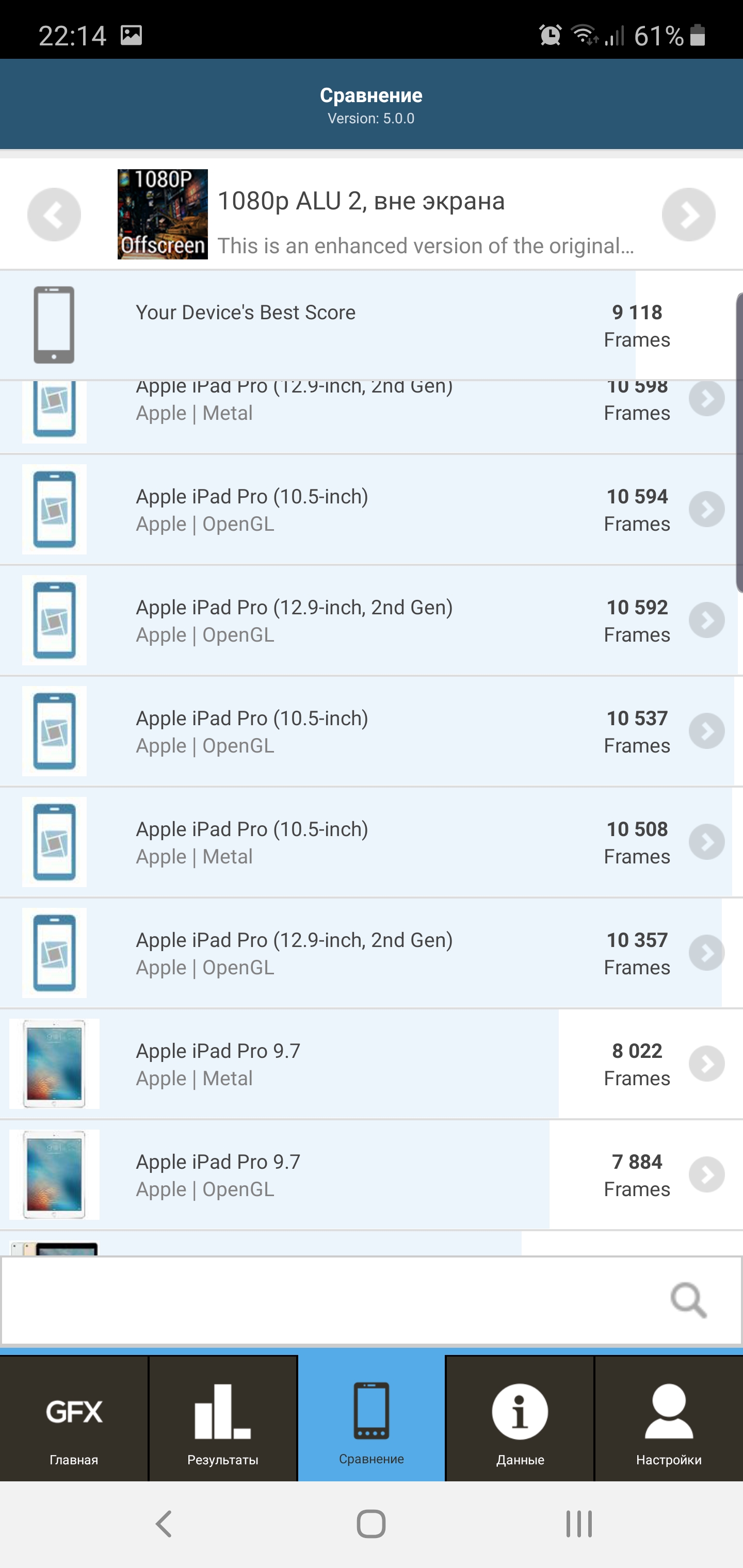Image resolution: width=743 pixels, height=1568 pixels.
Task: Go to previous benchmark test arrow
Action: 54,215
